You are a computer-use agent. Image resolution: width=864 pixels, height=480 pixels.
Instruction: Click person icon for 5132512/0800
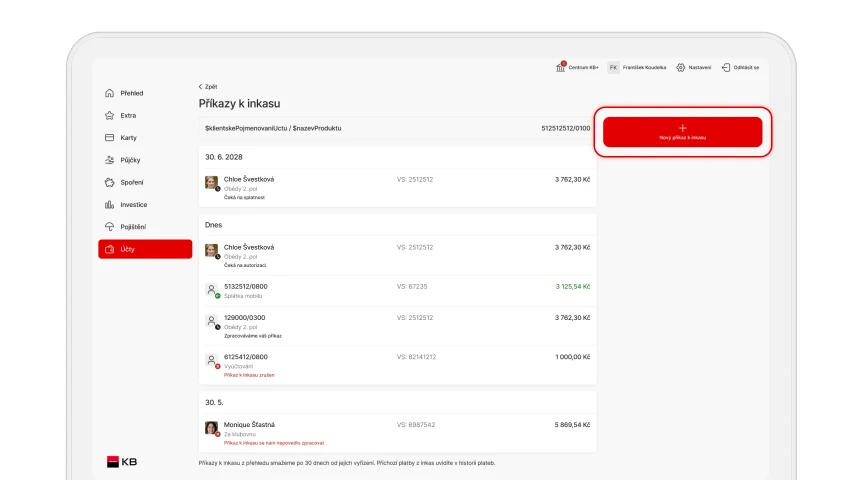pyautogui.click(x=212, y=290)
